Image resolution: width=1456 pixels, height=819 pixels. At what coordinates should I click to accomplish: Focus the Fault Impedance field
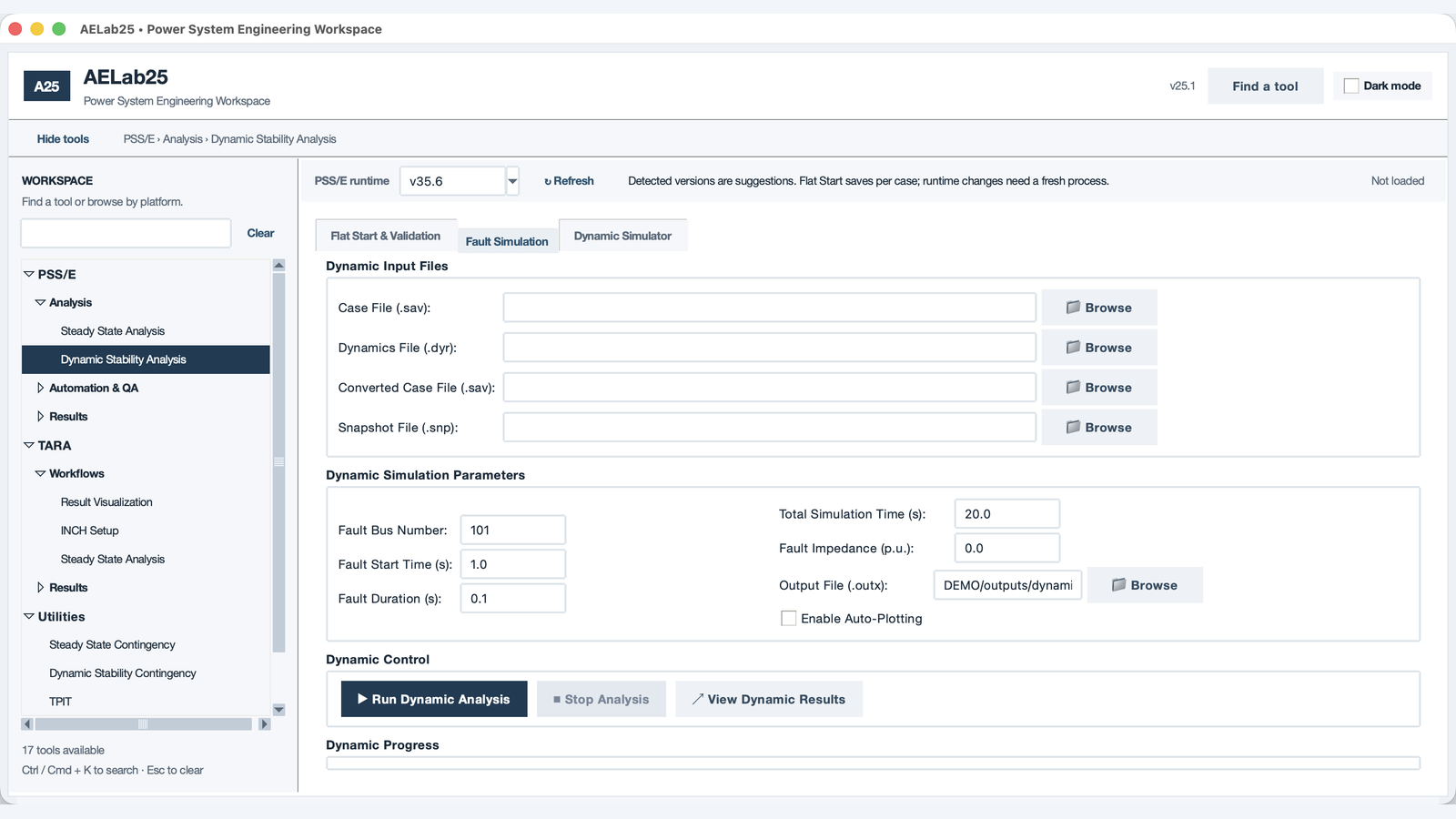coord(1007,548)
